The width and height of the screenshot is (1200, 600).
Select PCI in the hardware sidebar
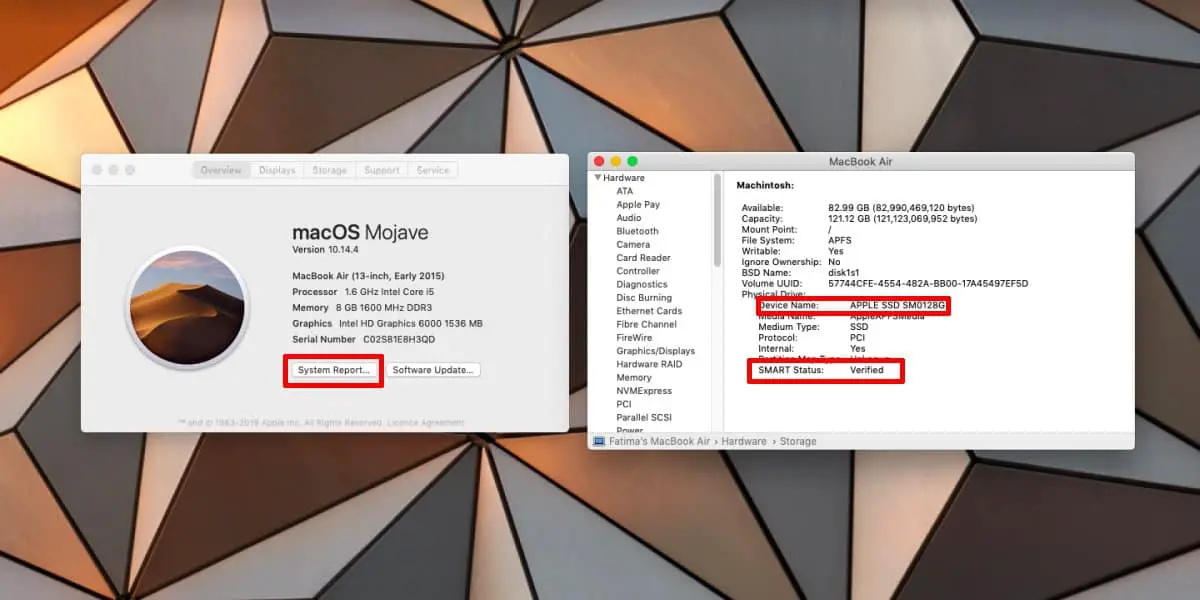(624, 404)
